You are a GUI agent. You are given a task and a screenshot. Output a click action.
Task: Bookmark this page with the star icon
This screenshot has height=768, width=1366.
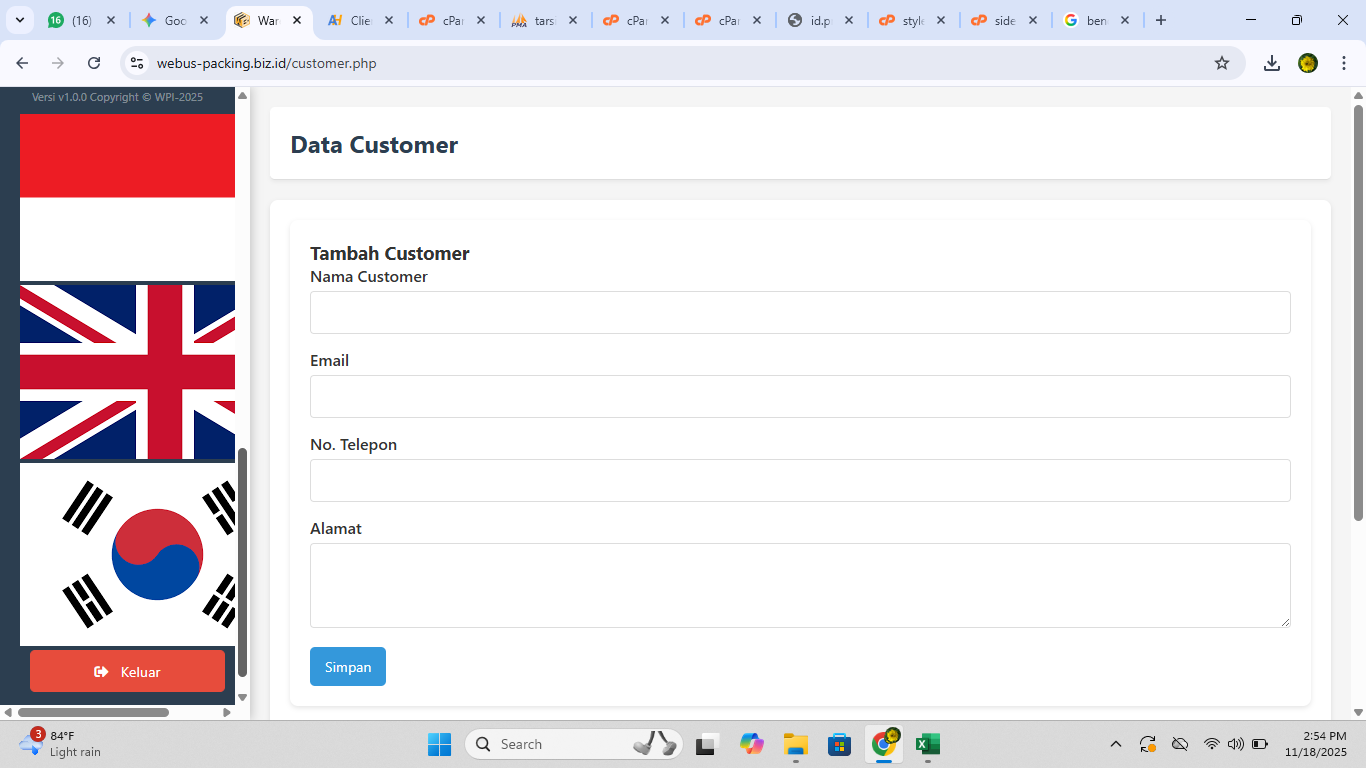[x=1221, y=63]
